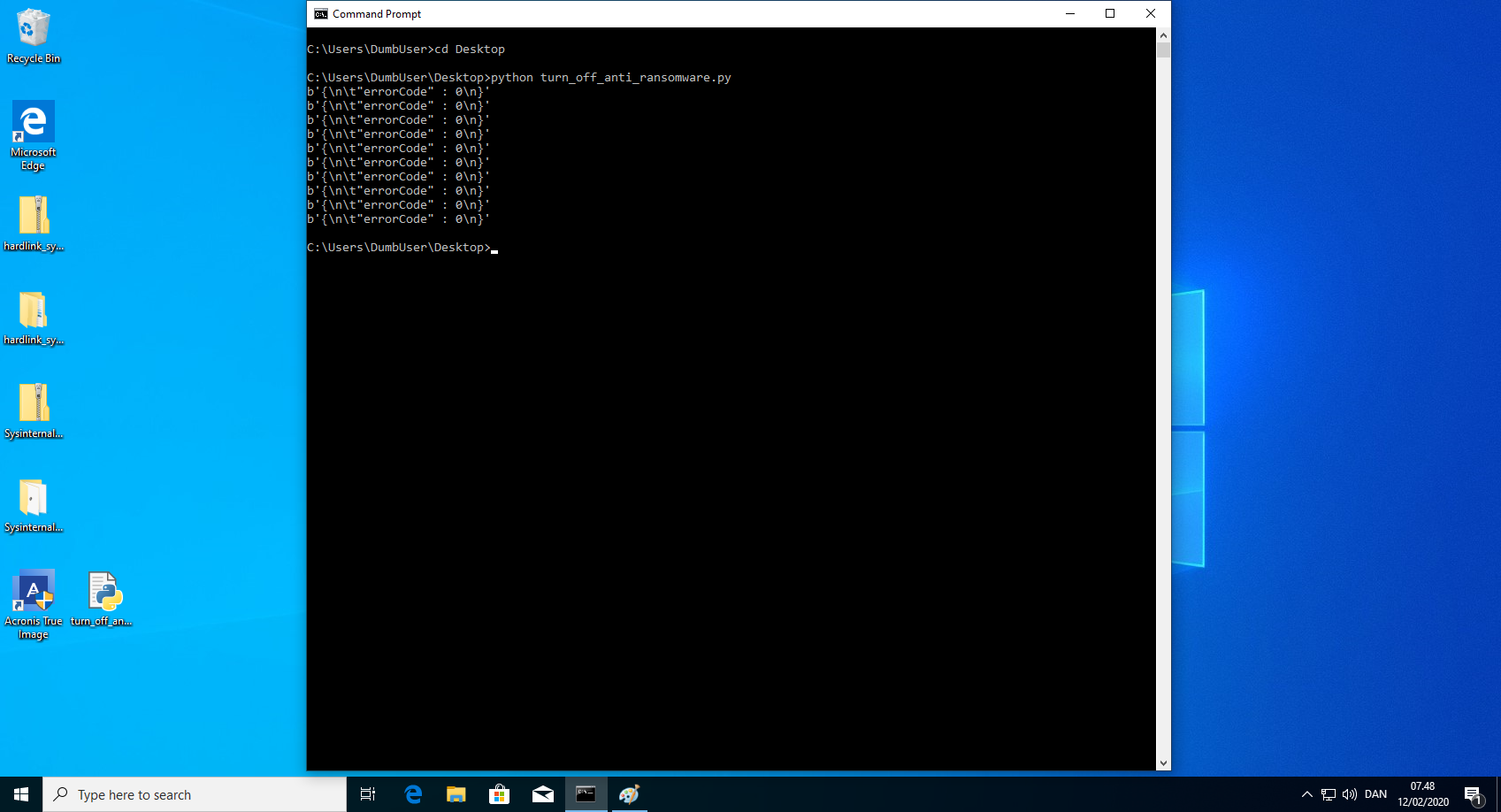Click the Command Prompt title bar icon

pos(321,14)
